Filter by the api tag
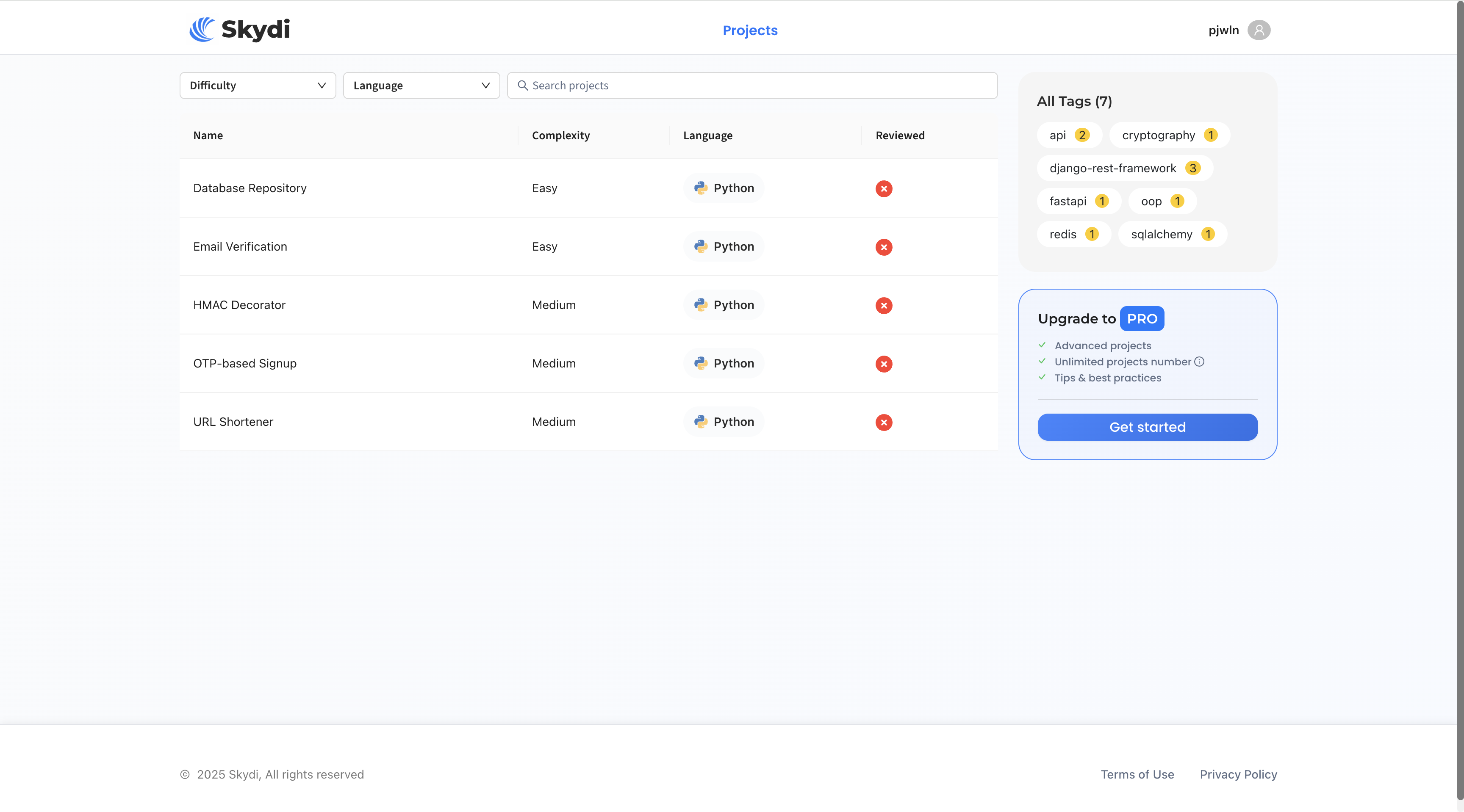The image size is (1464, 812). [x=1069, y=135]
